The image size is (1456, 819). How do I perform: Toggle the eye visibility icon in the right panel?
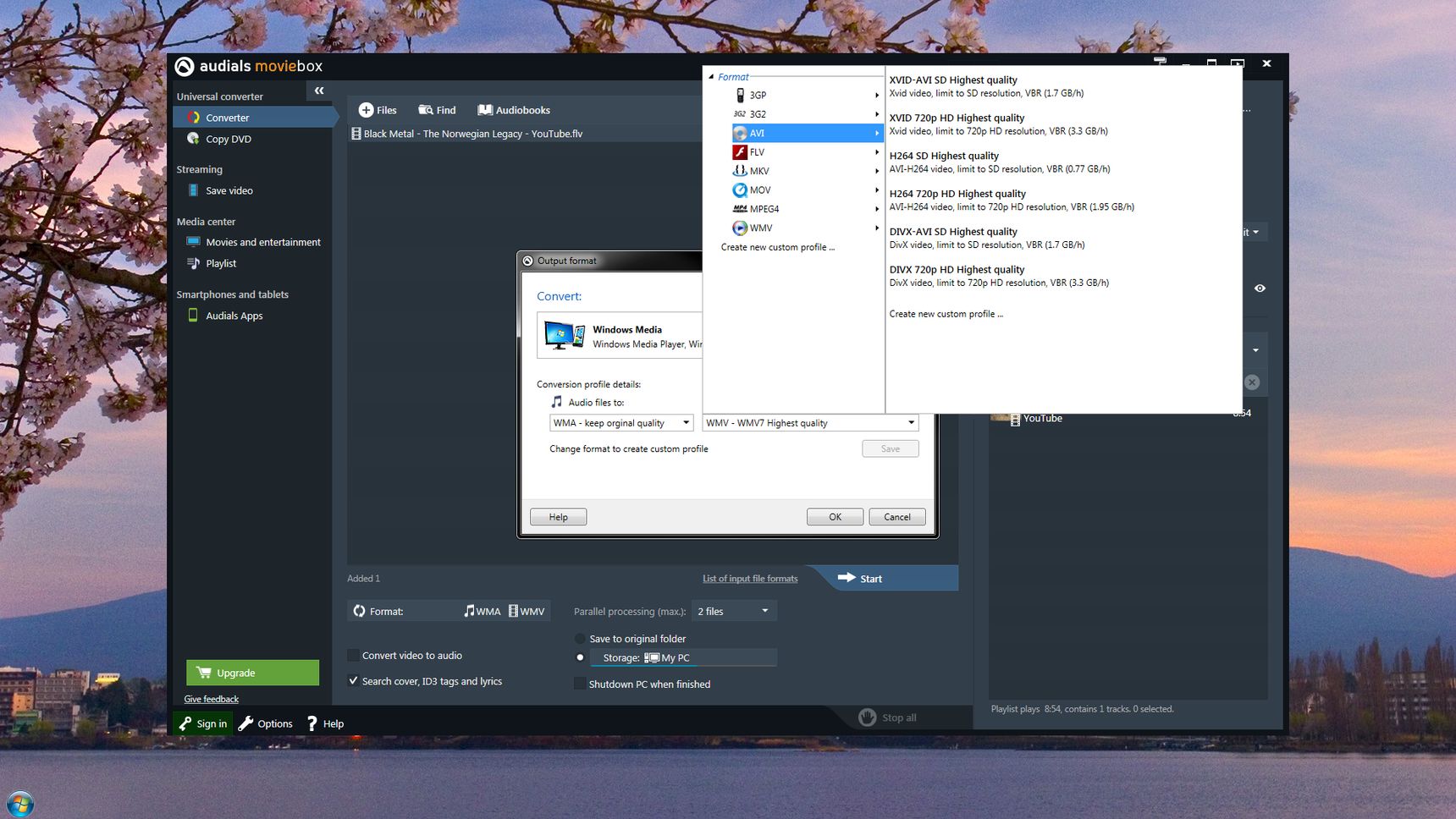(x=1260, y=289)
